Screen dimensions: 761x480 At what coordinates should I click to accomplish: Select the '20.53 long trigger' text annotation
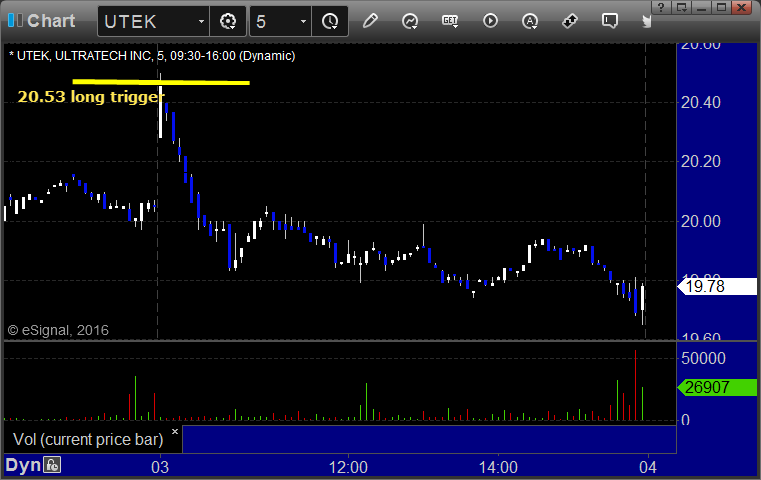tap(91, 97)
